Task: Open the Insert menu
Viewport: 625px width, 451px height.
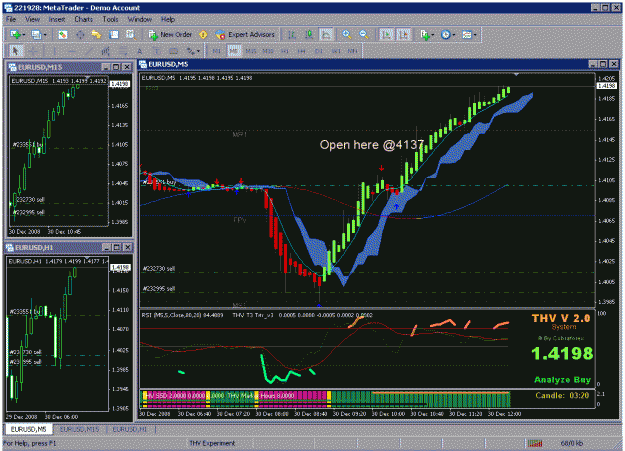Action: [57, 19]
